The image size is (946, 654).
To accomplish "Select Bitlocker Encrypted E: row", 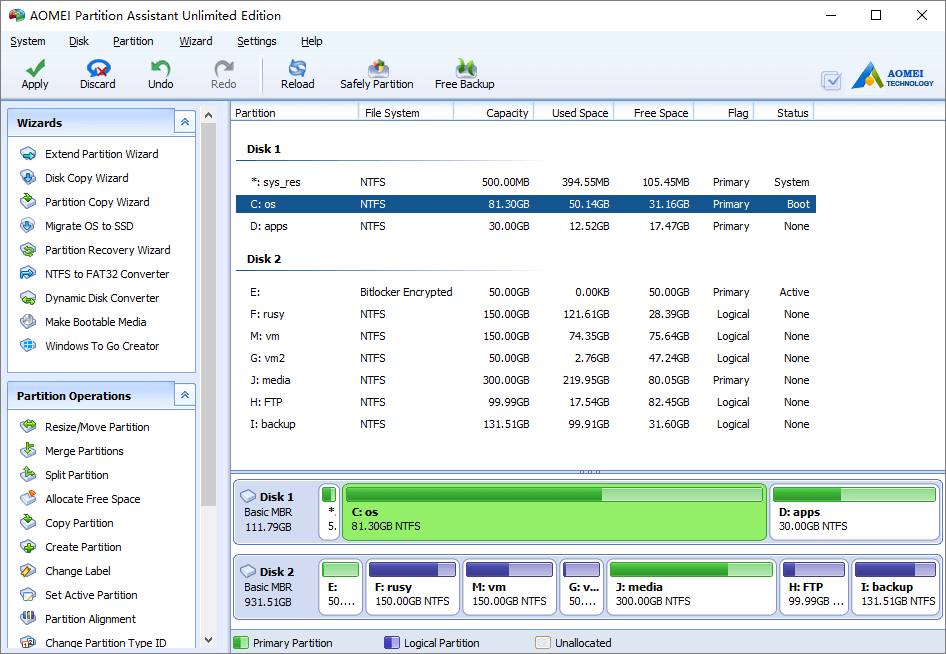I will tap(525, 292).
